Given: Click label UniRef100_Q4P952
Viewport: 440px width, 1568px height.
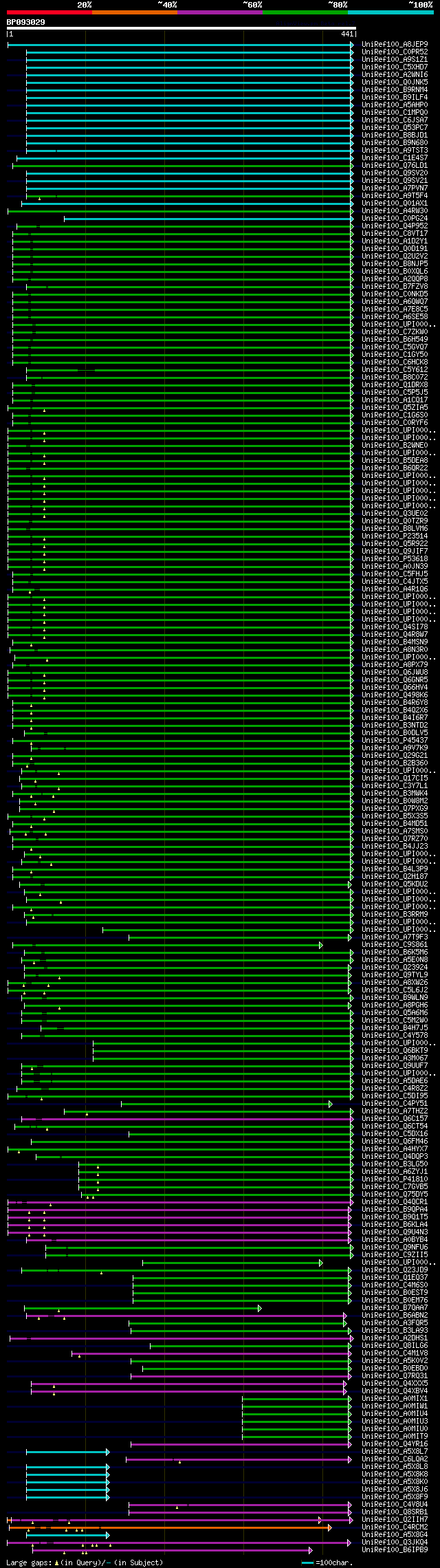Looking at the screenshot, I should click(x=395, y=226).
